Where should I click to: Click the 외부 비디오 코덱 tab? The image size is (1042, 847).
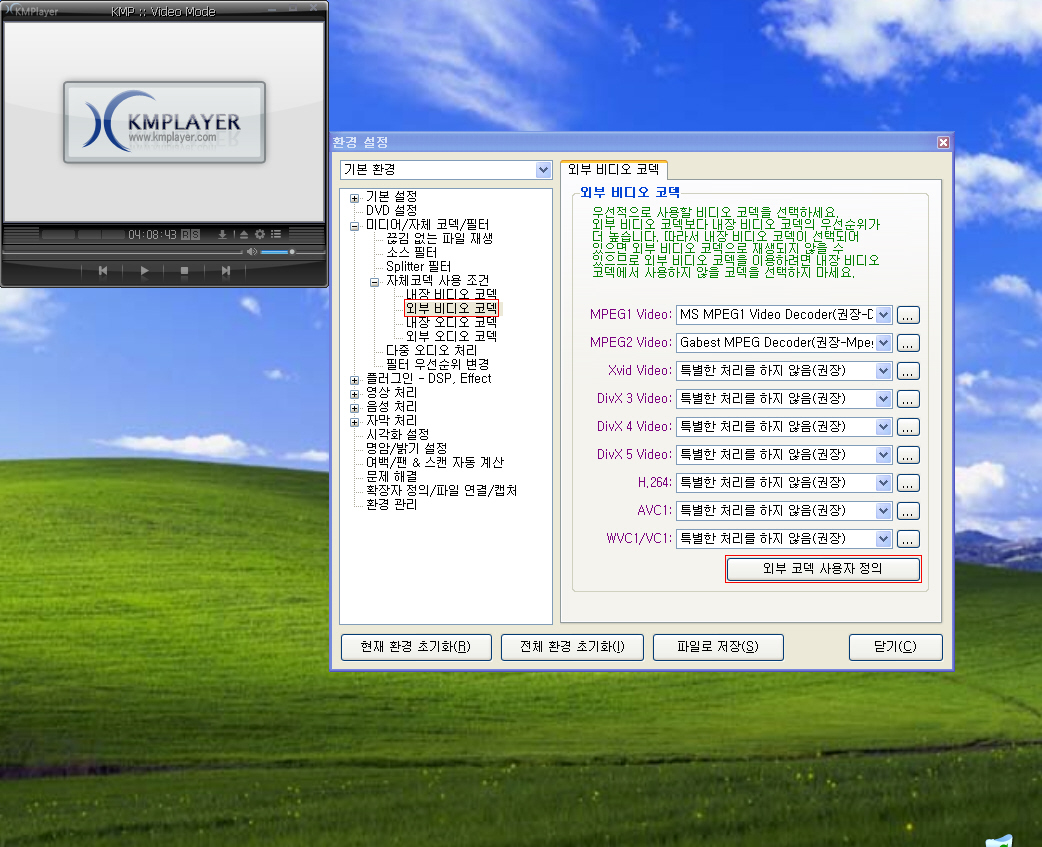[x=613, y=169]
